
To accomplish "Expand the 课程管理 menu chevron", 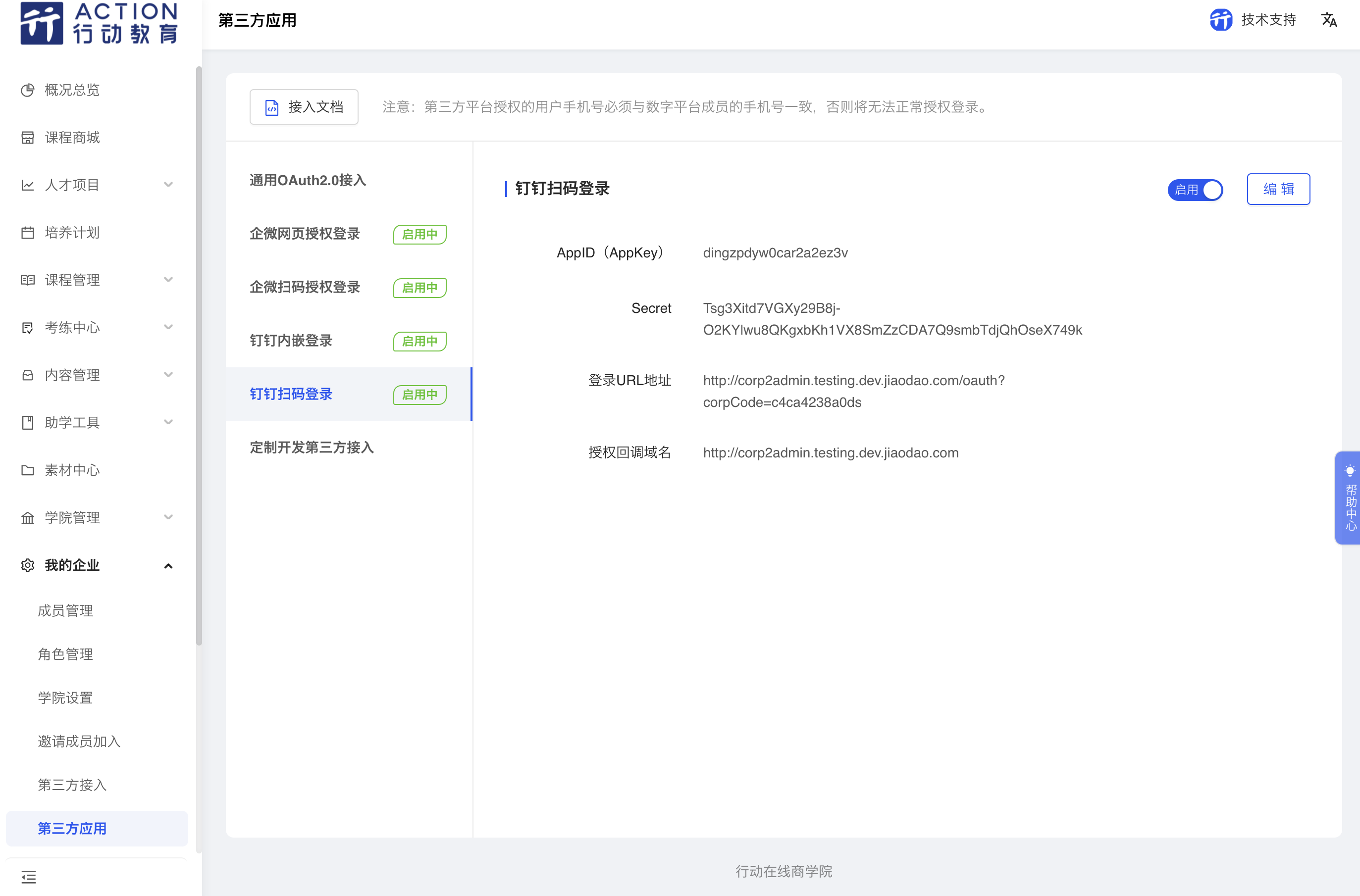I will point(168,279).
